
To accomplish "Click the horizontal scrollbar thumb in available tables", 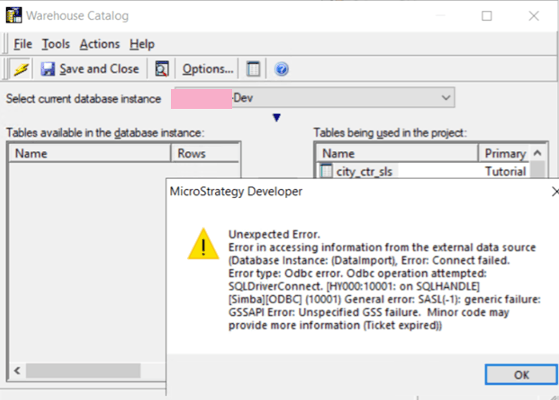I will tap(83, 371).
